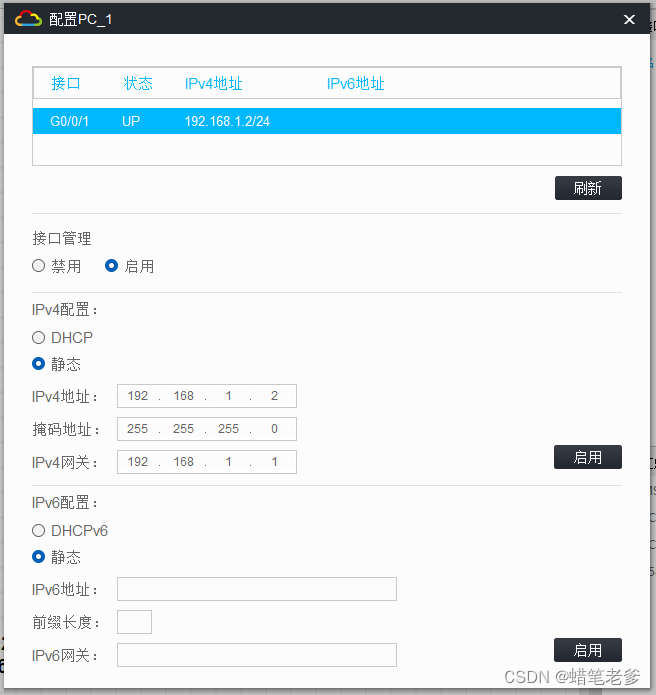Click 192.168.1.2/24 cell in table
This screenshot has width=656, height=695.
(227, 121)
